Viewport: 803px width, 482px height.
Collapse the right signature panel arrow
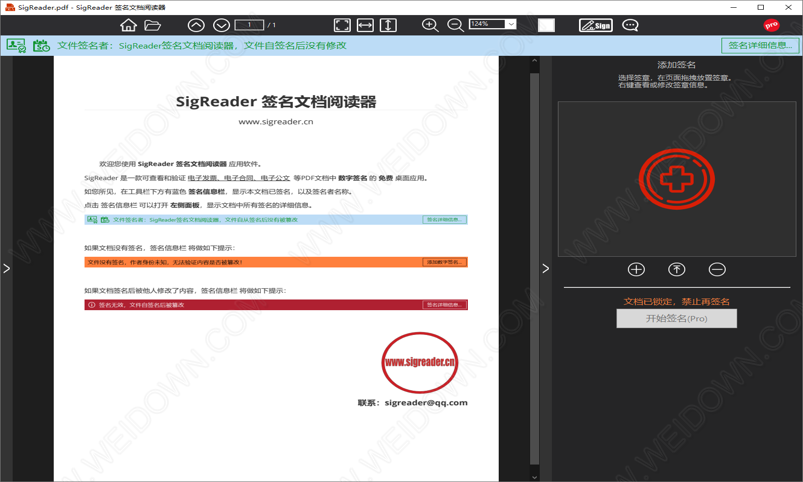point(545,268)
